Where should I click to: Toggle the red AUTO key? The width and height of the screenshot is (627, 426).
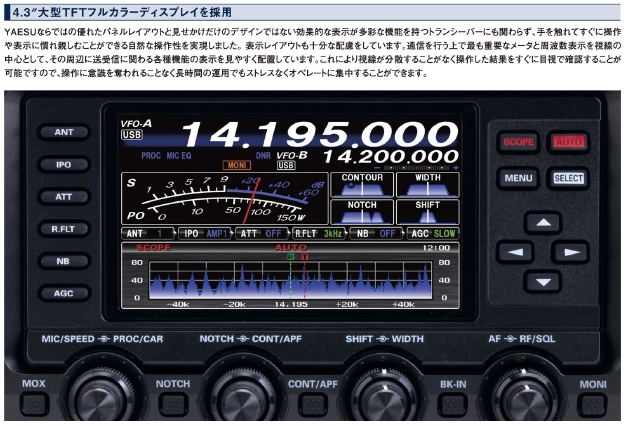click(x=569, y=142)
